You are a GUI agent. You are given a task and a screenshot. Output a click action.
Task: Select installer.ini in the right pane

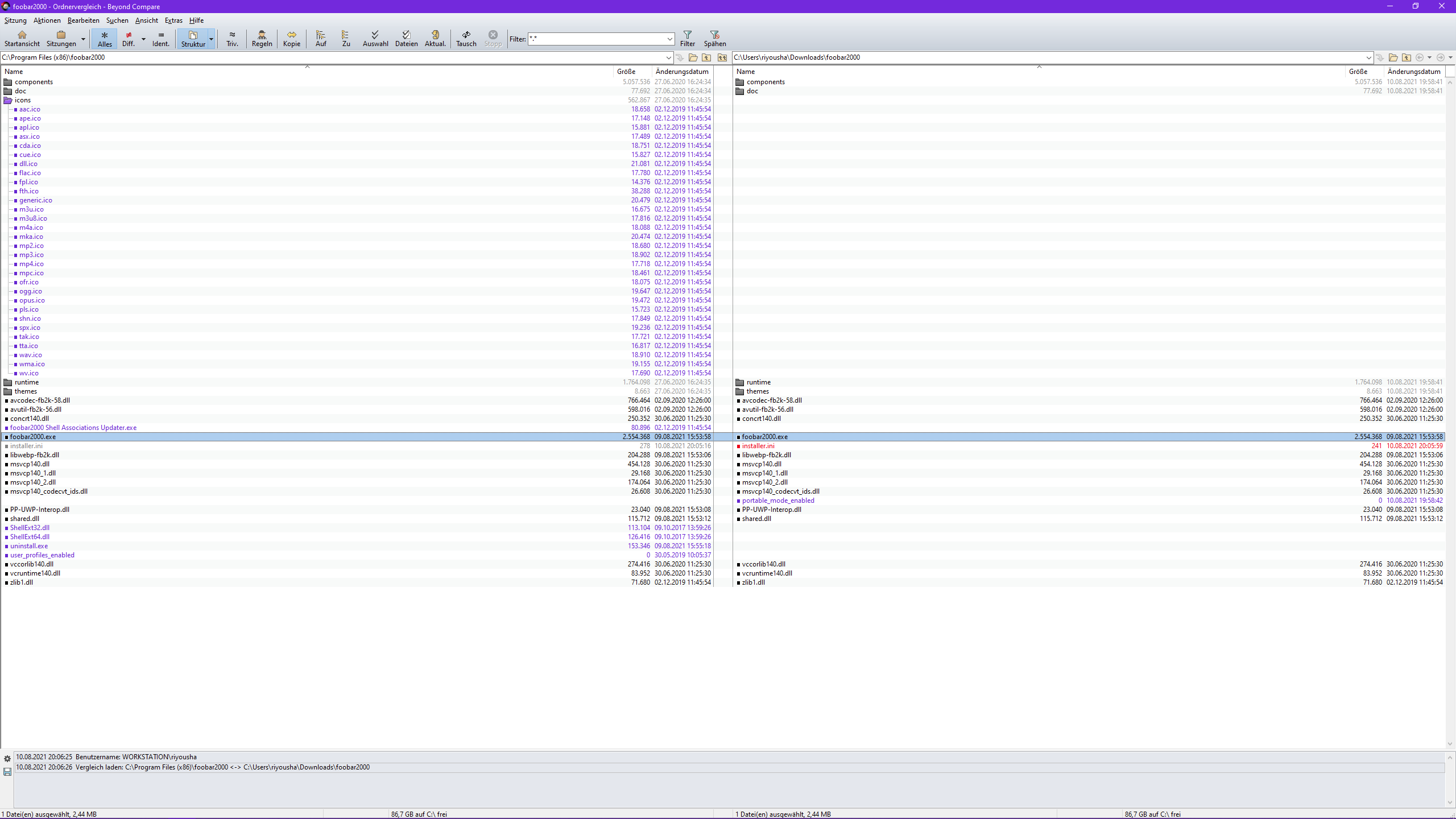click(758, 446)
